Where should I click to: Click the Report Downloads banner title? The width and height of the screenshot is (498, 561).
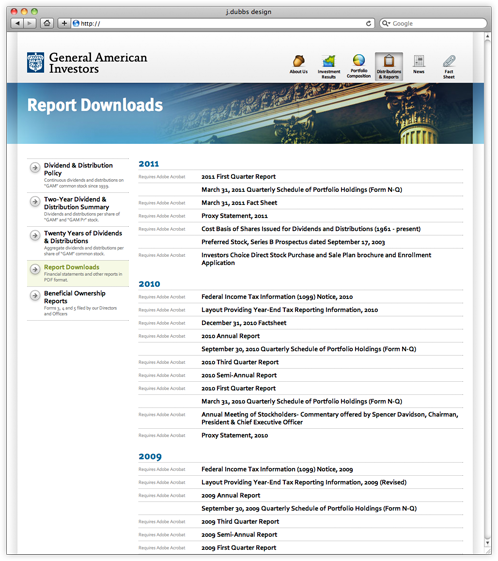point(95,105)
